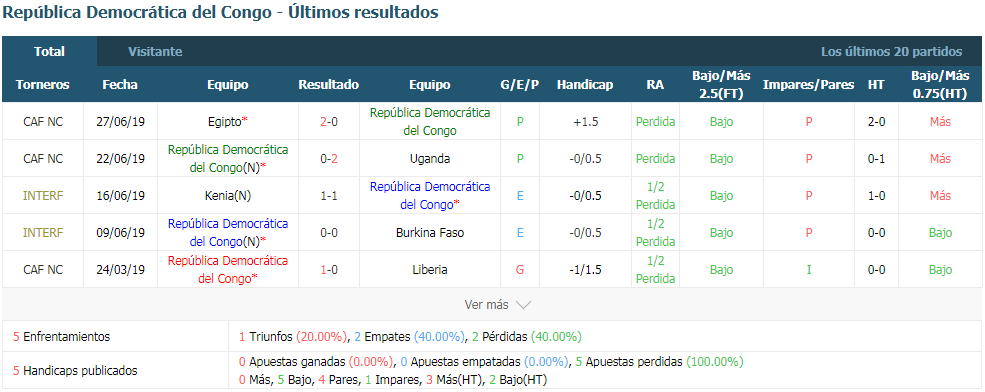Click the Handicap column header

click(x=585, y=85)
